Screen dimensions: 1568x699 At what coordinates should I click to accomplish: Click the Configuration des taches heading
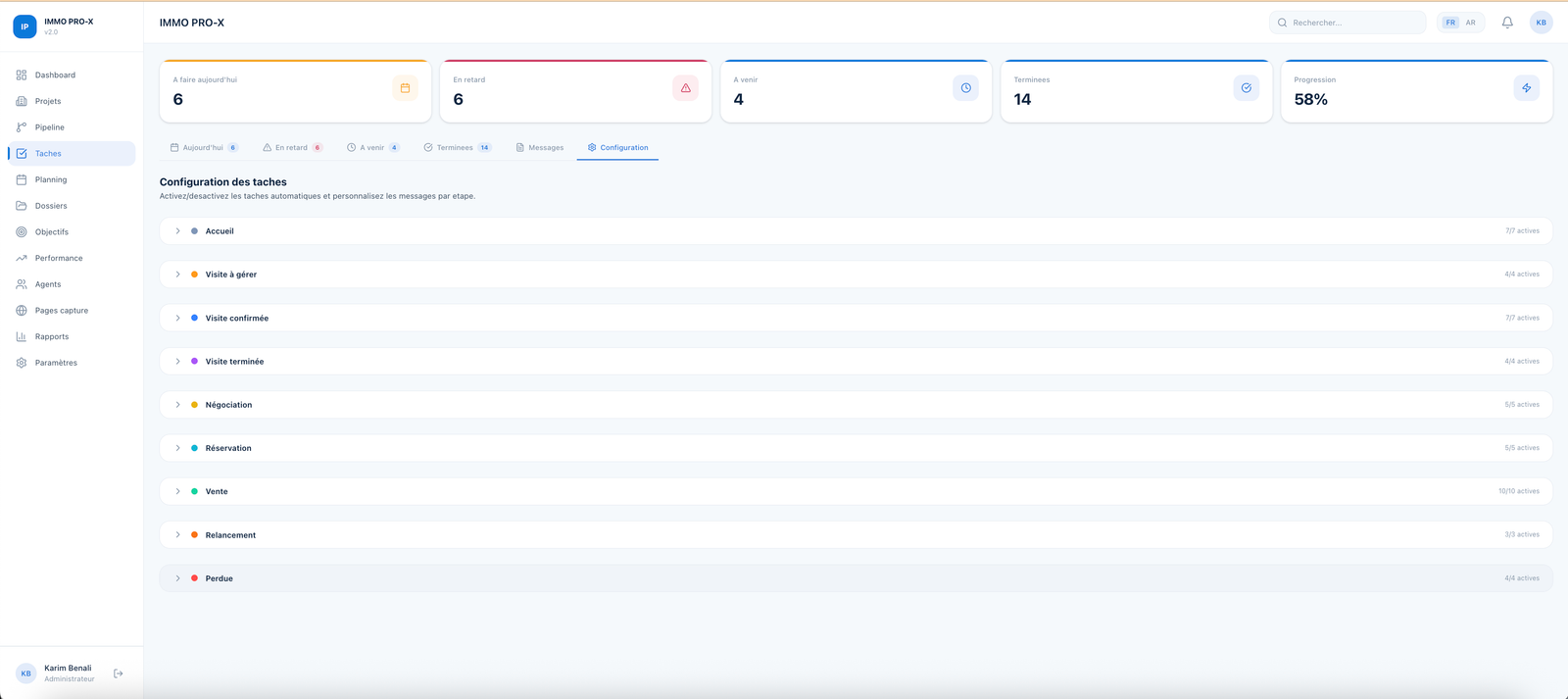[x=223, y=182]
